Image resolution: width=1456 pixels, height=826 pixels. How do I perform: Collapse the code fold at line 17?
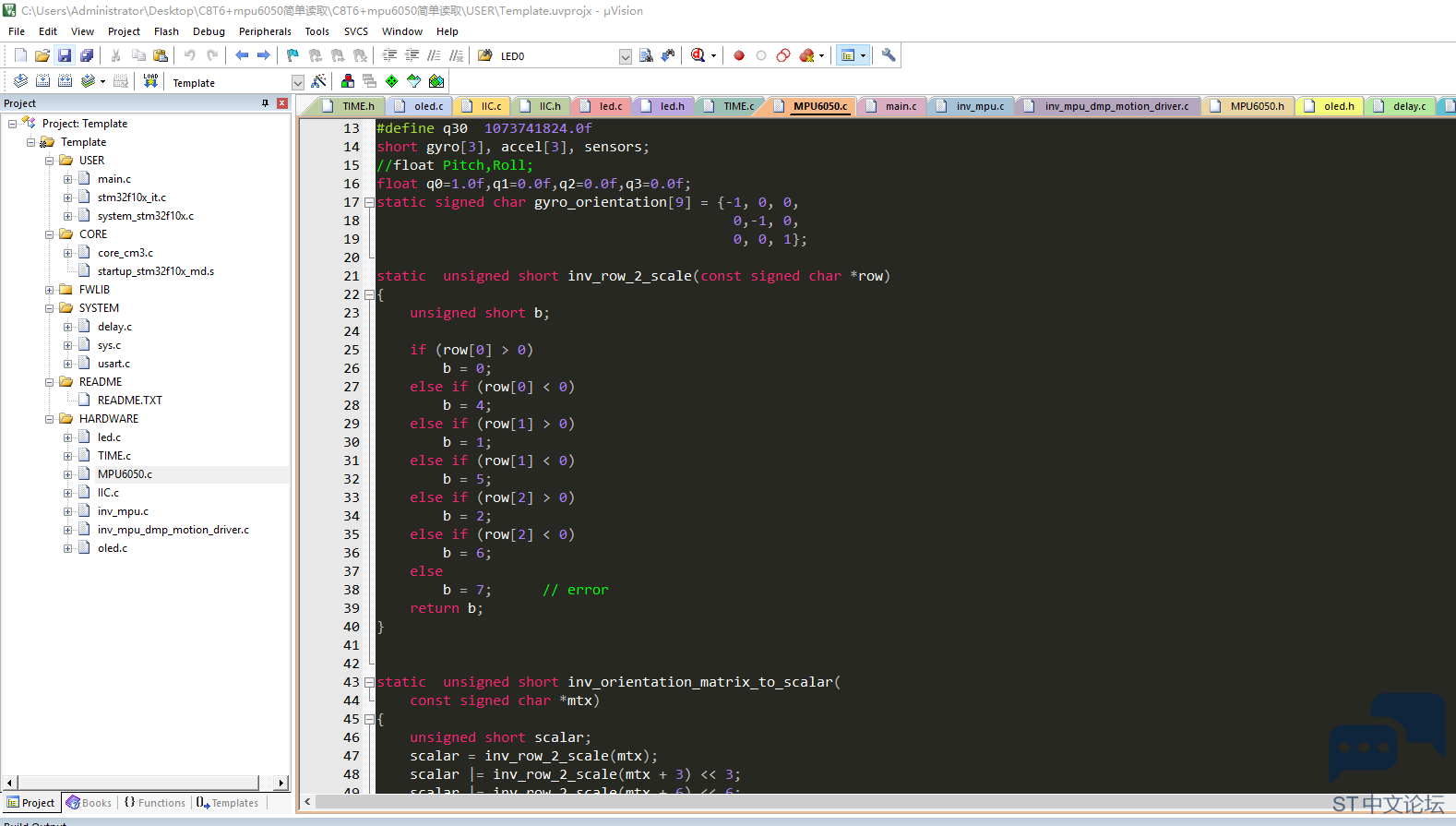[x=369, y=202]
